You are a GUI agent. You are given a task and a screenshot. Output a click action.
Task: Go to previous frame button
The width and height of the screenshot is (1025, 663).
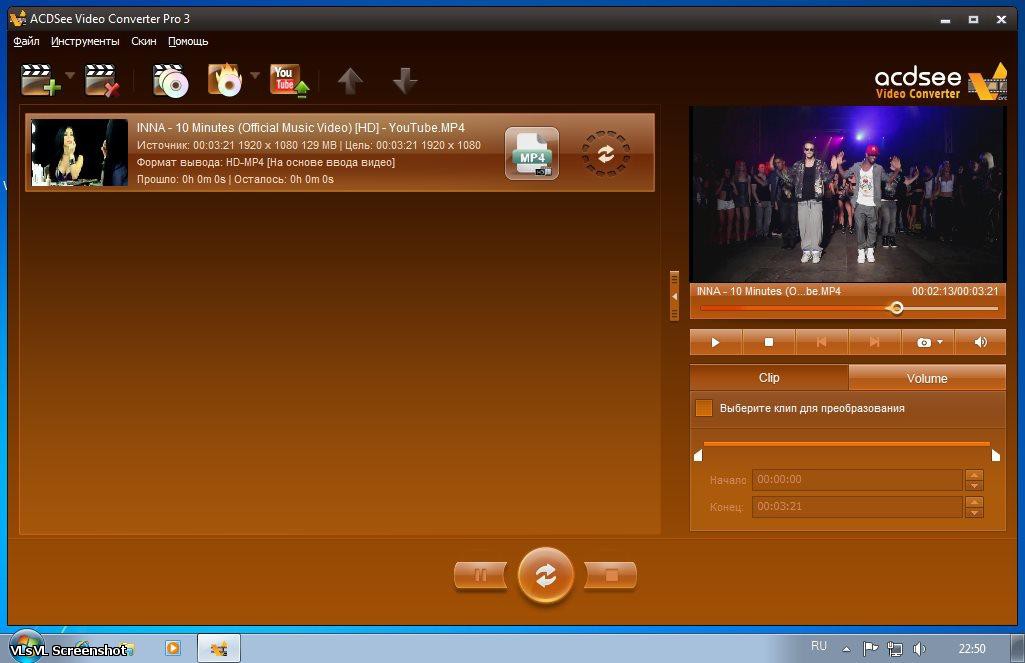click(x=822, y=342)
